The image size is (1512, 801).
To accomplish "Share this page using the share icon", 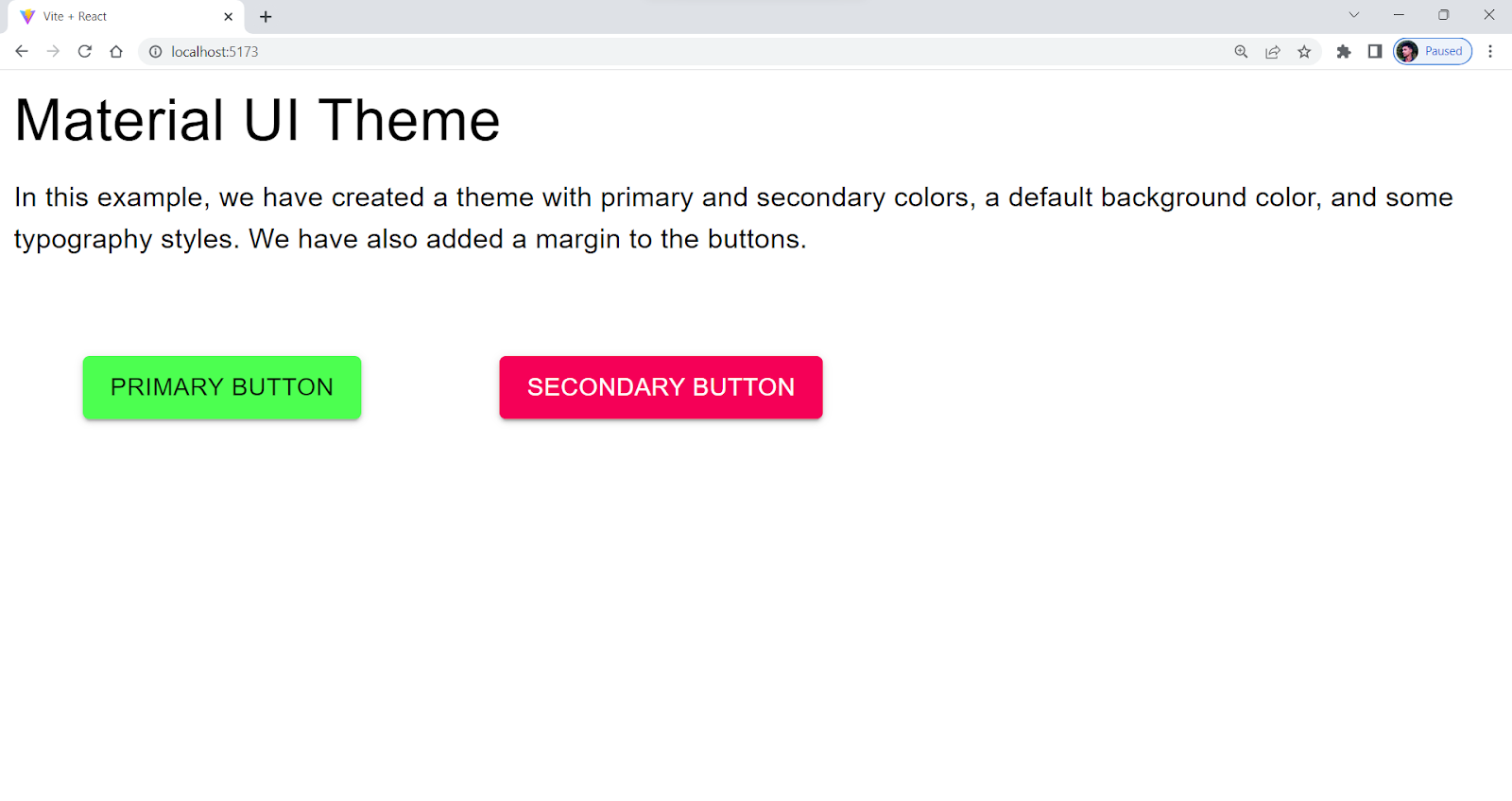I will click(x=1273, y=52).
